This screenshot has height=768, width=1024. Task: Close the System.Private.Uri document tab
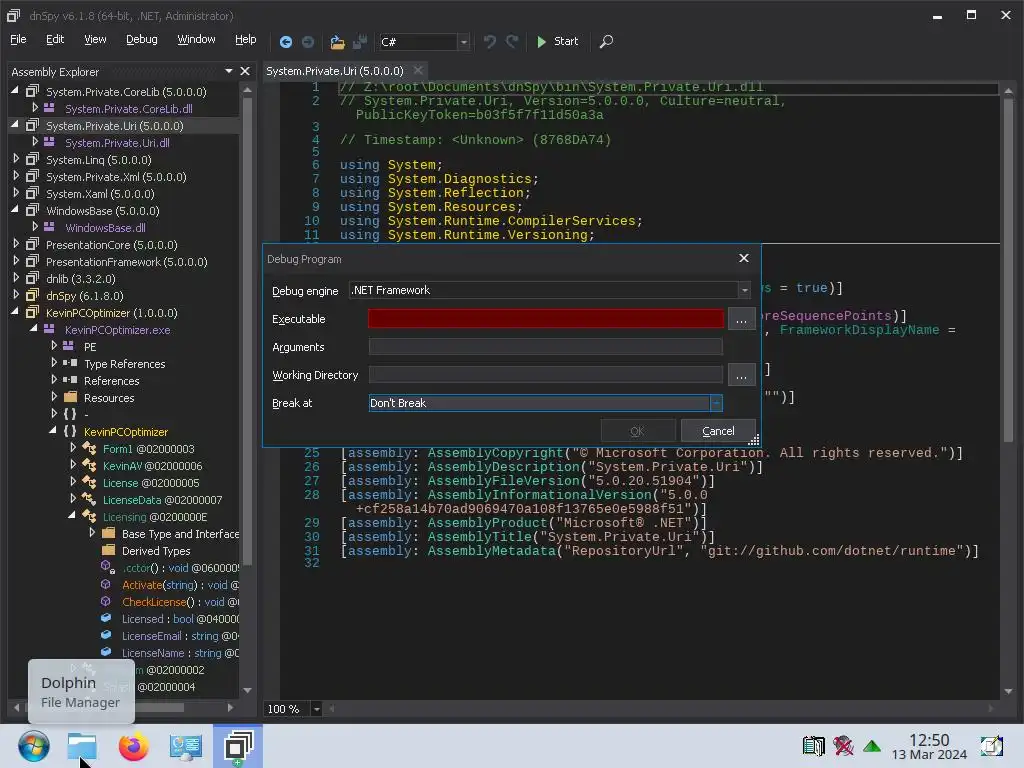pyautogui.click(x=418, y=70)
